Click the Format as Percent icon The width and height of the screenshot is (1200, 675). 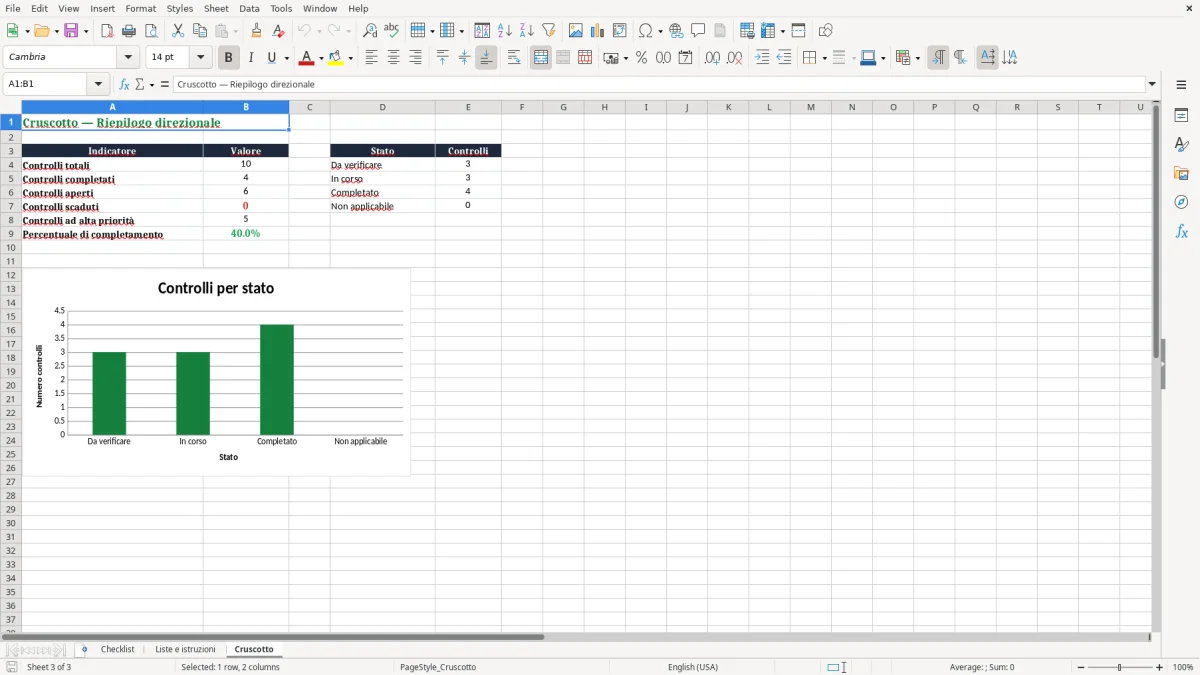point(642,58)
